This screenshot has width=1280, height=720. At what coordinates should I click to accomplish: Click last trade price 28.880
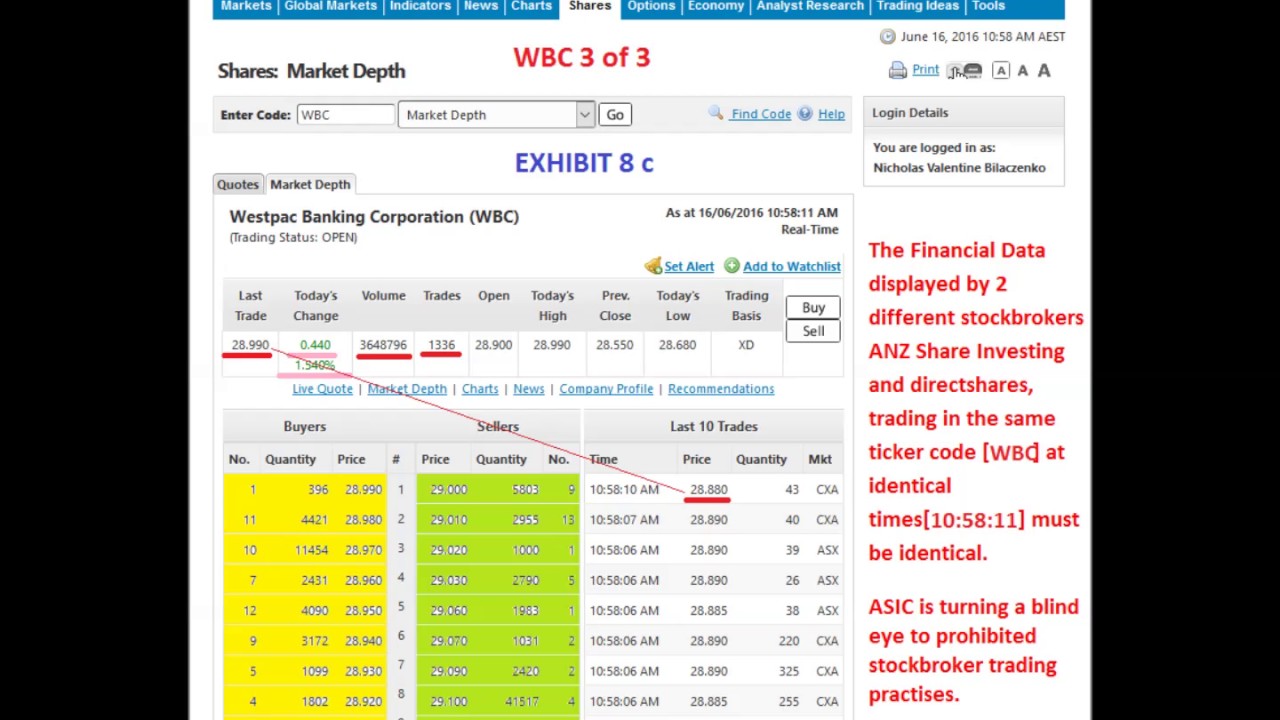[x=708, y=490]
